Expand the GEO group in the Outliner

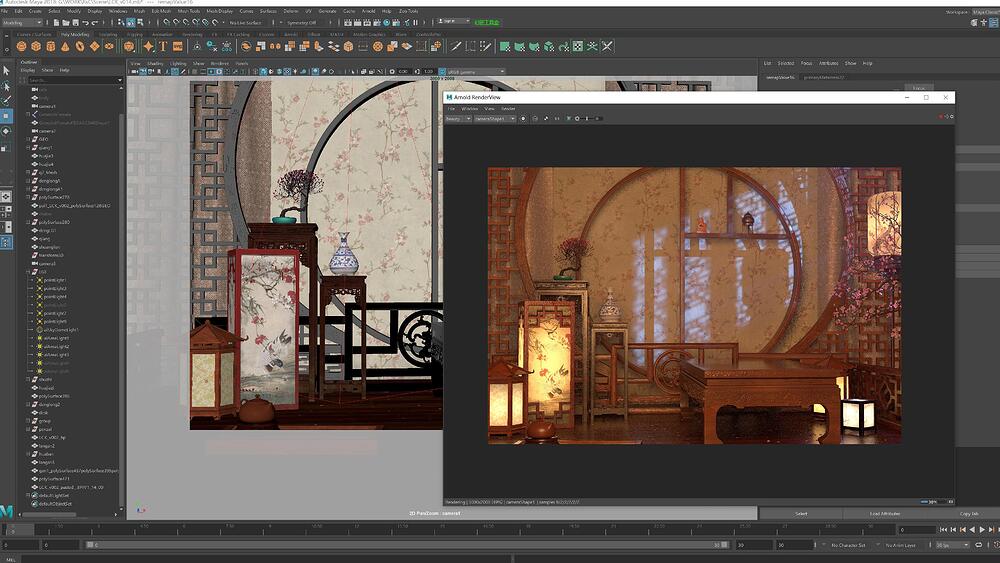28,139
